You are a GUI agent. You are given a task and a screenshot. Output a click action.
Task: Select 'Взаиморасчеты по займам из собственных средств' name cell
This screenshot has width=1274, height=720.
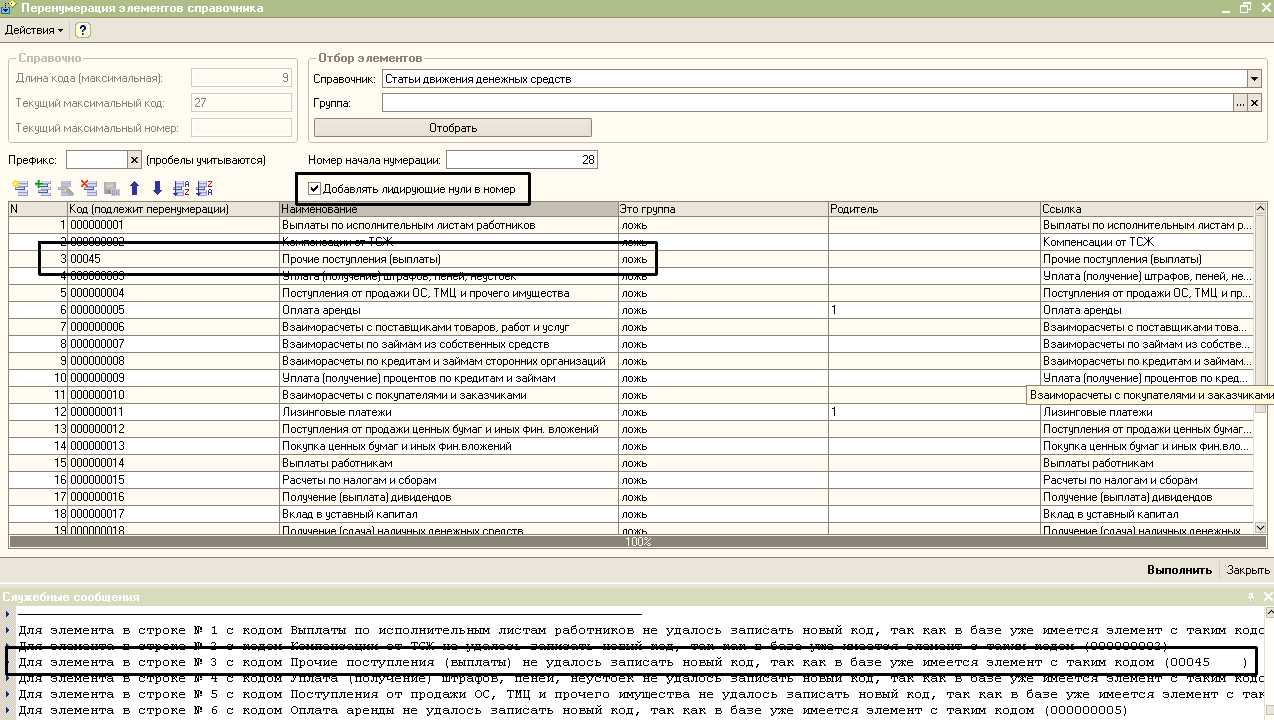coord(449,344)
